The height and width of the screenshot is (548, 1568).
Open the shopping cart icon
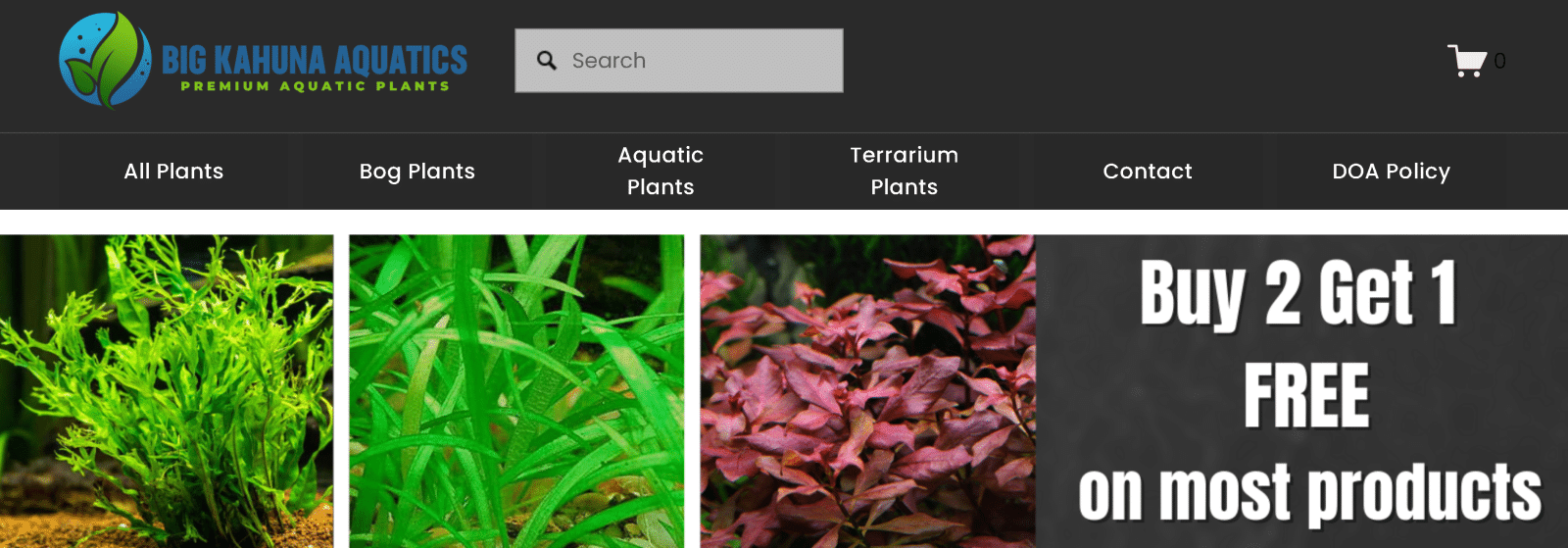(1467, 61)
